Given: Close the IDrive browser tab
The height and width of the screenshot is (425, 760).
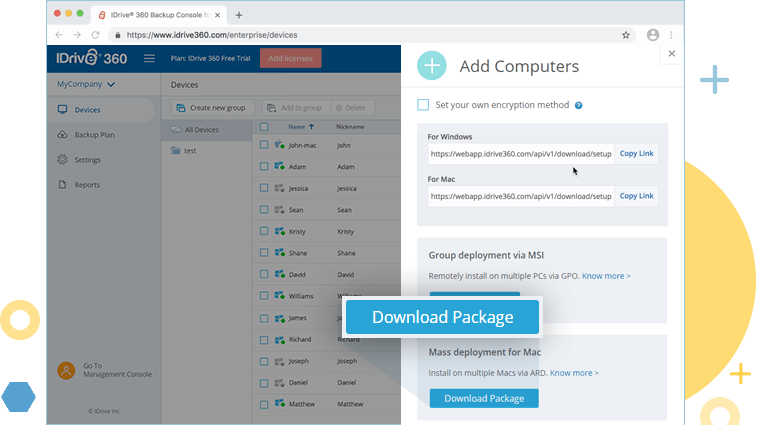Looking at the screenshot, I should click(218, 15).
